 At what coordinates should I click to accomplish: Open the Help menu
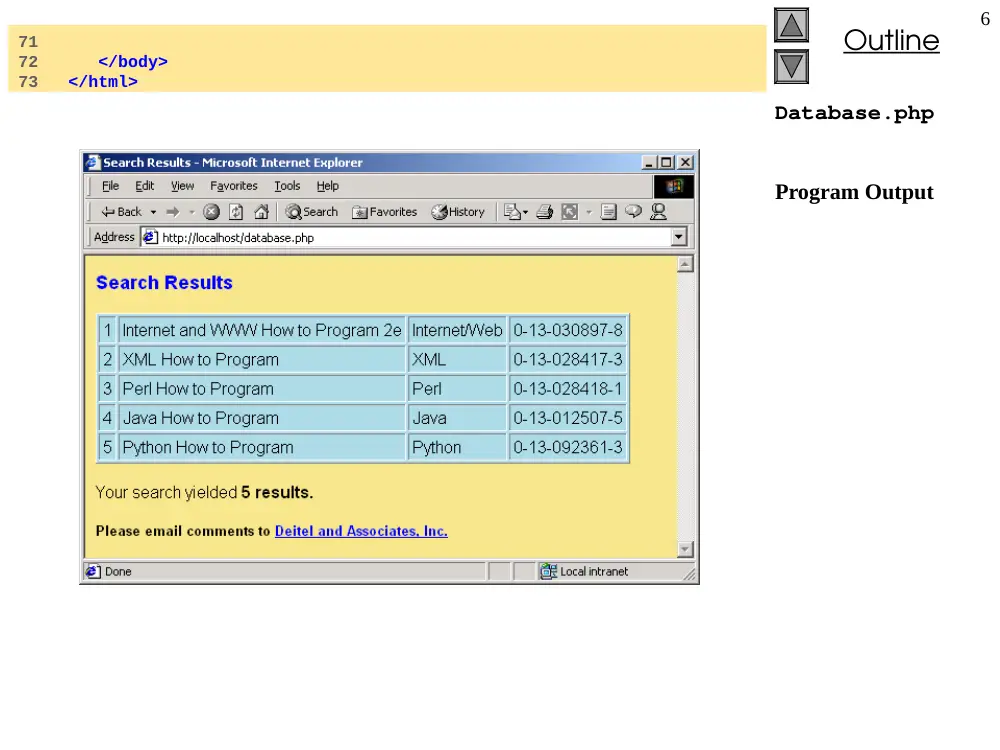tap(328, 186)
